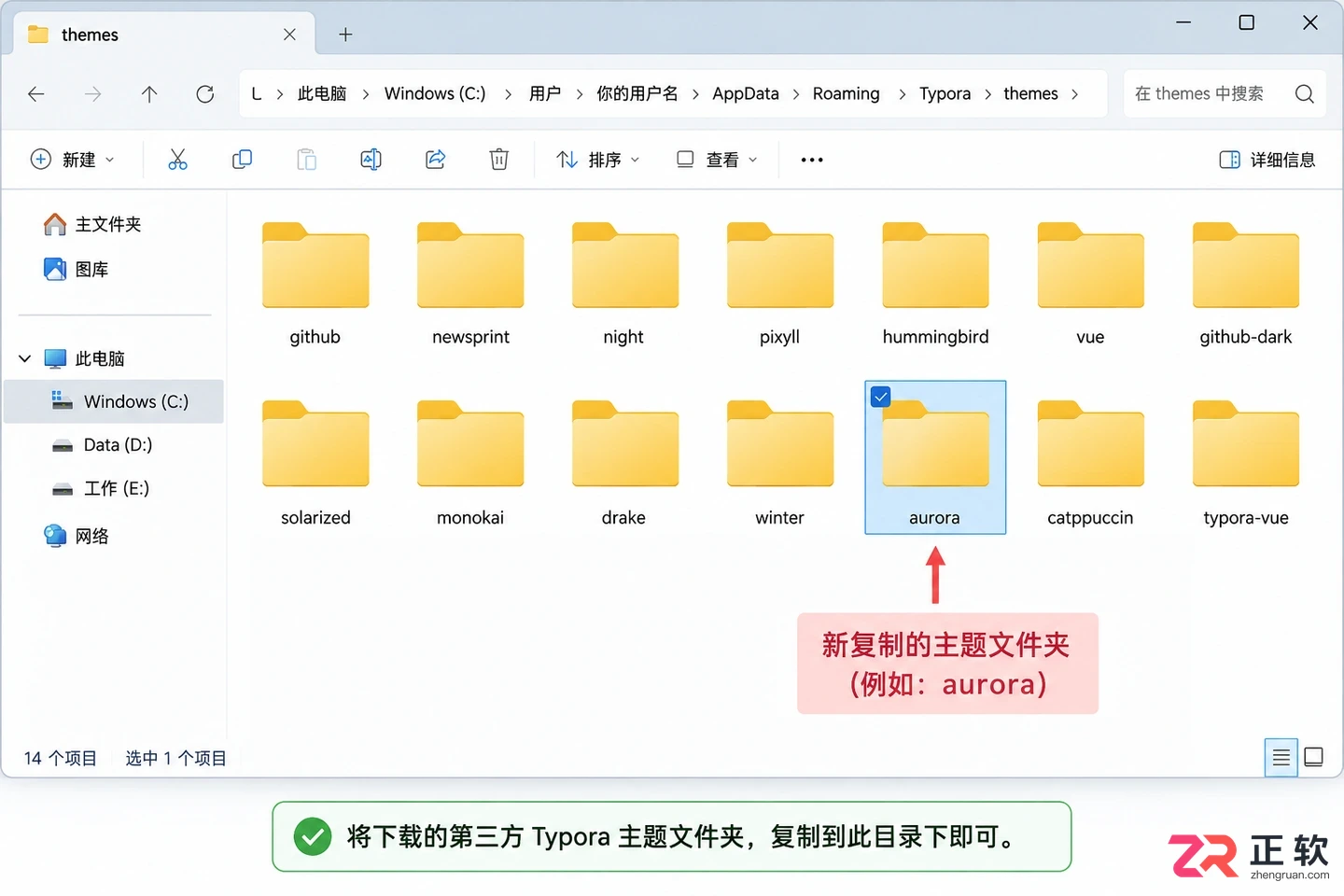Image resolution: width=1344 pixels, height=896 pixels.
Task: Click the Paste clipboard icon
Action: [x=306, y=160]
